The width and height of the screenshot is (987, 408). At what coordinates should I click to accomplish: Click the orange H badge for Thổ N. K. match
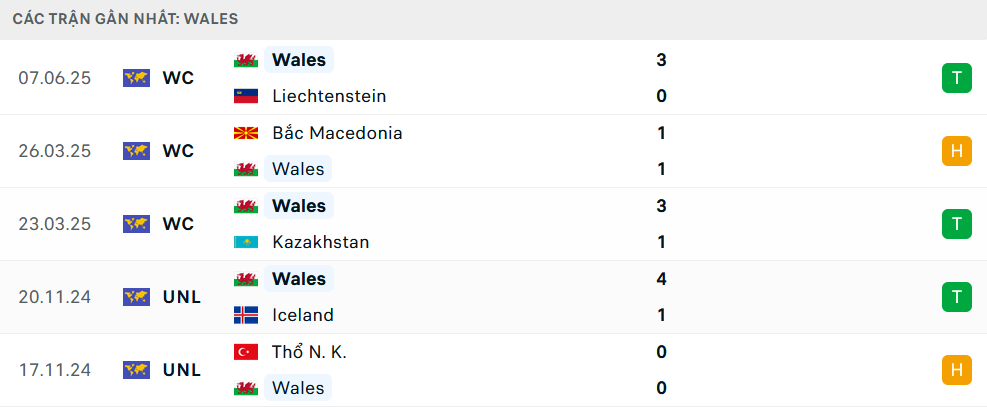(x=957, y=370)
